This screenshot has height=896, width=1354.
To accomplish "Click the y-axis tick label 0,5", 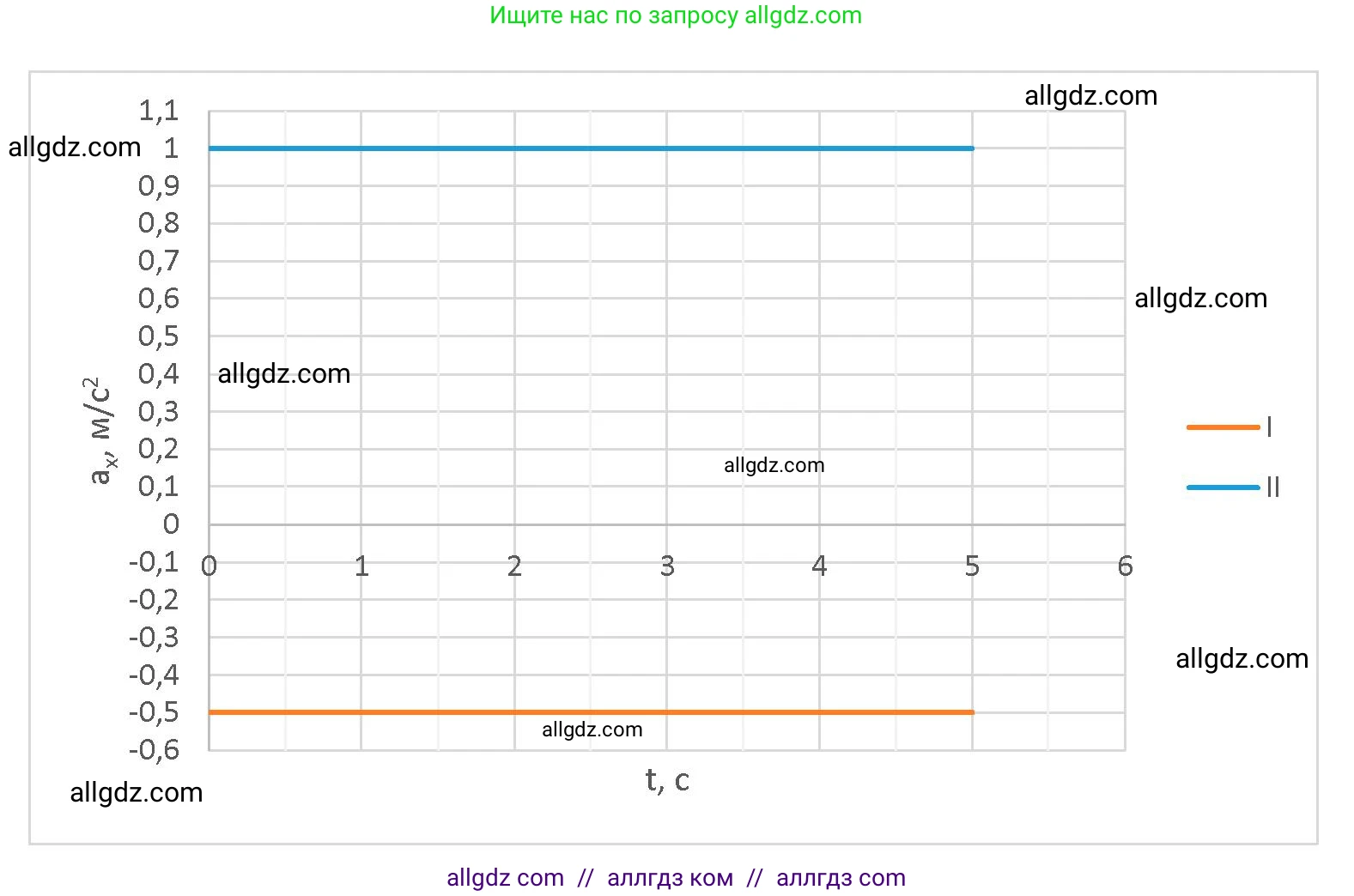I will tap(159, 336).
